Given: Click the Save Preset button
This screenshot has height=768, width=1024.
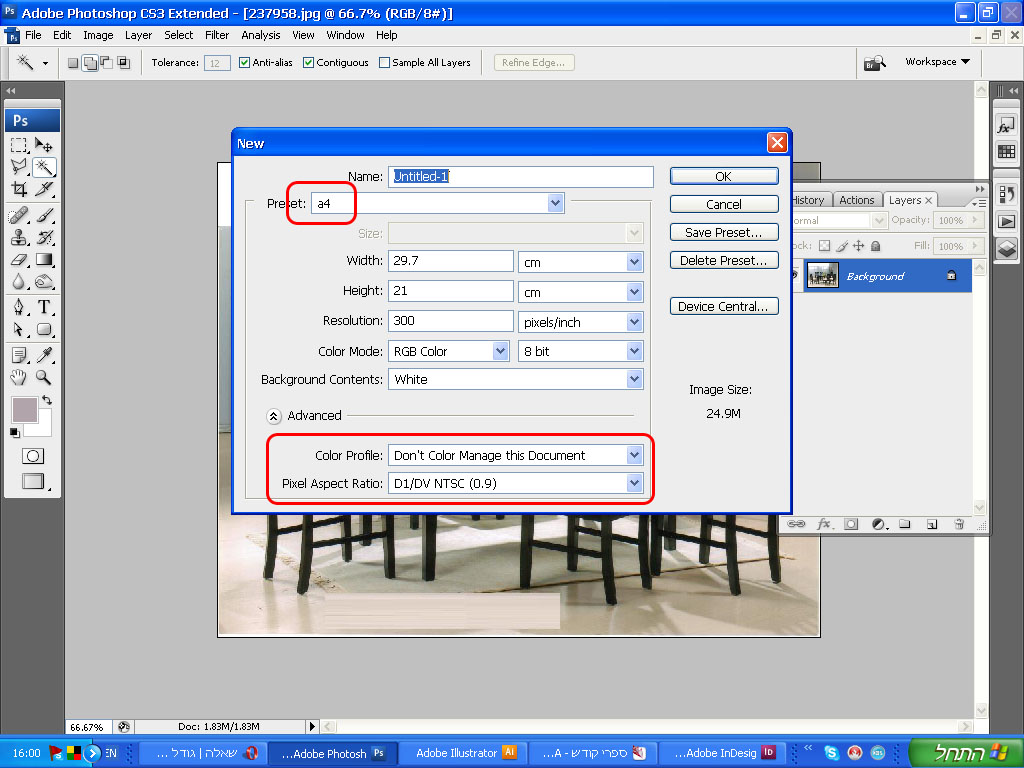Looking at the screenshot, I should pos(724,232).
